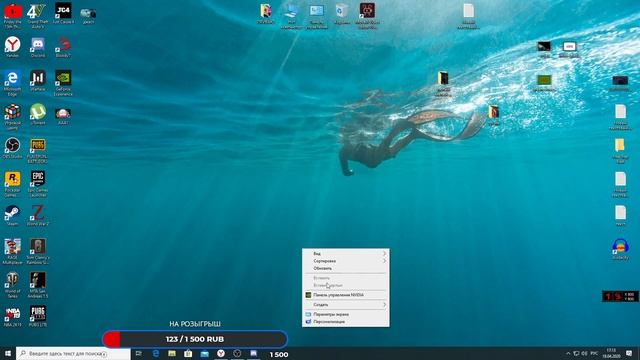Image resolution: width=640 pixels, height=360 pixels.
Task: Select Параметры экрана in the context menu
Action: (346, 314)
